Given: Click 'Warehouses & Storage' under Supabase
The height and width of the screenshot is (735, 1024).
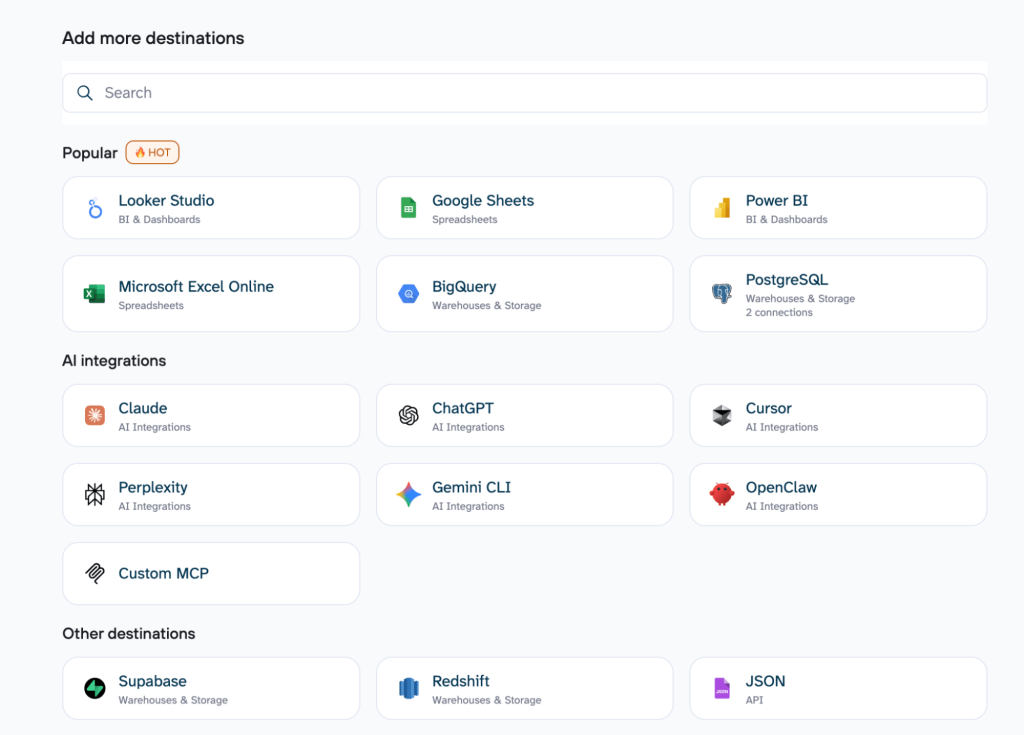Looking at the screenshot, I should (x=173, y=700).
